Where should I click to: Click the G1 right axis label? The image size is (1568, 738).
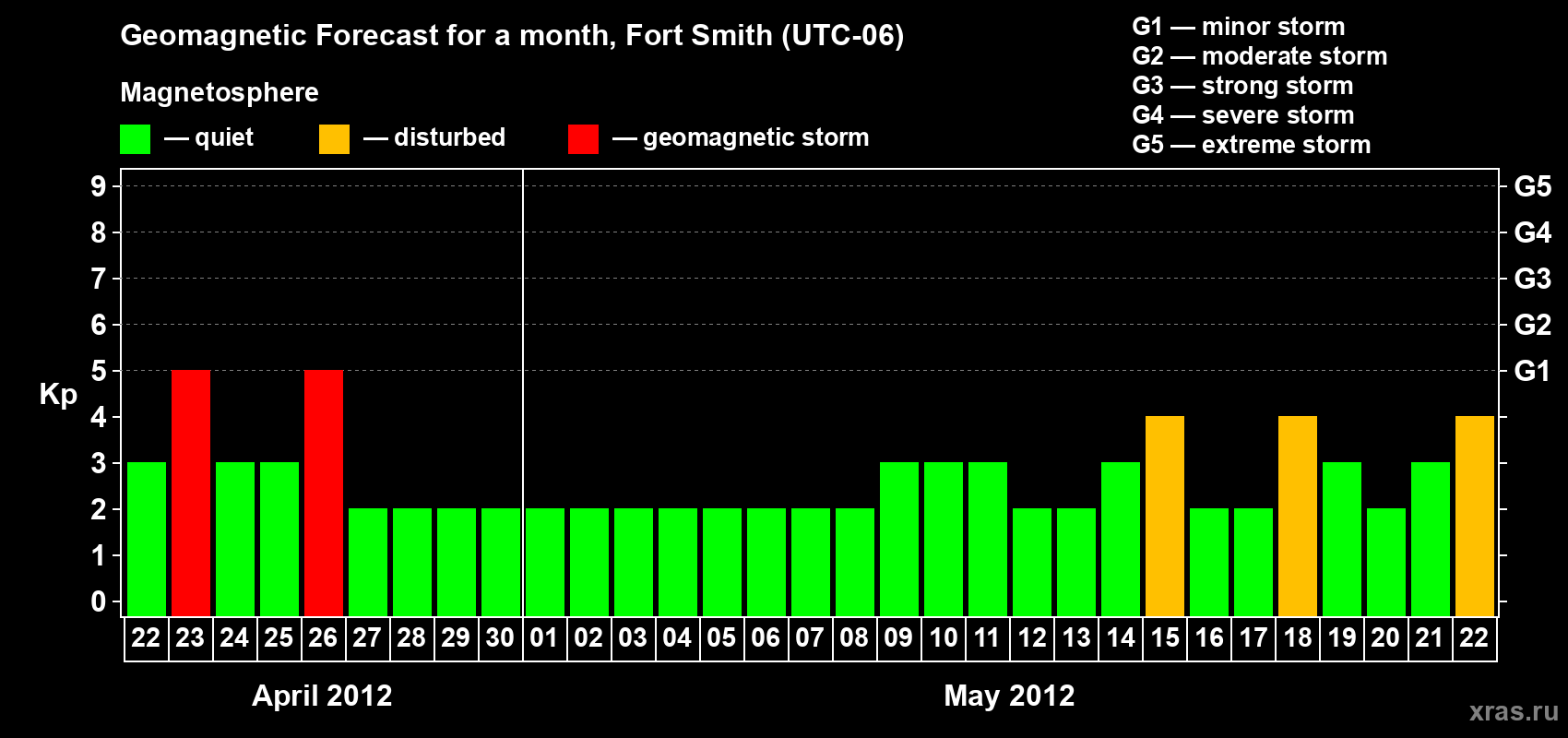click(1533, 371)
